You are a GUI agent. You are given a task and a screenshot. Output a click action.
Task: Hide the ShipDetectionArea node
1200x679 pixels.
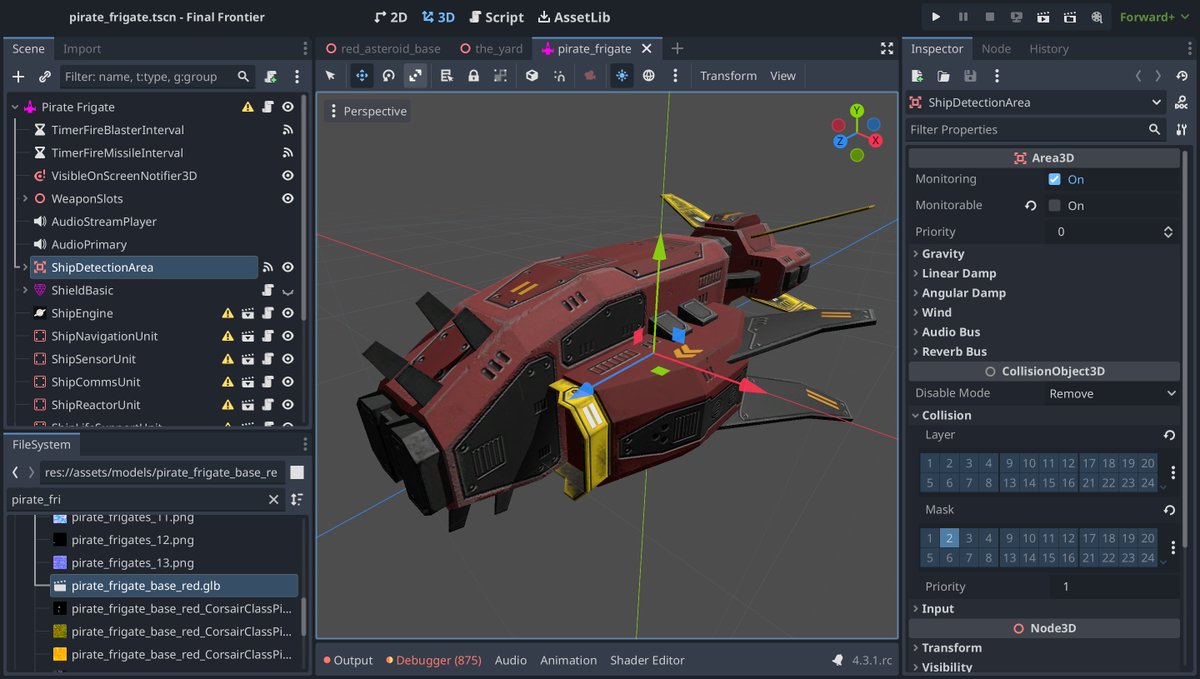click(288, 267)
